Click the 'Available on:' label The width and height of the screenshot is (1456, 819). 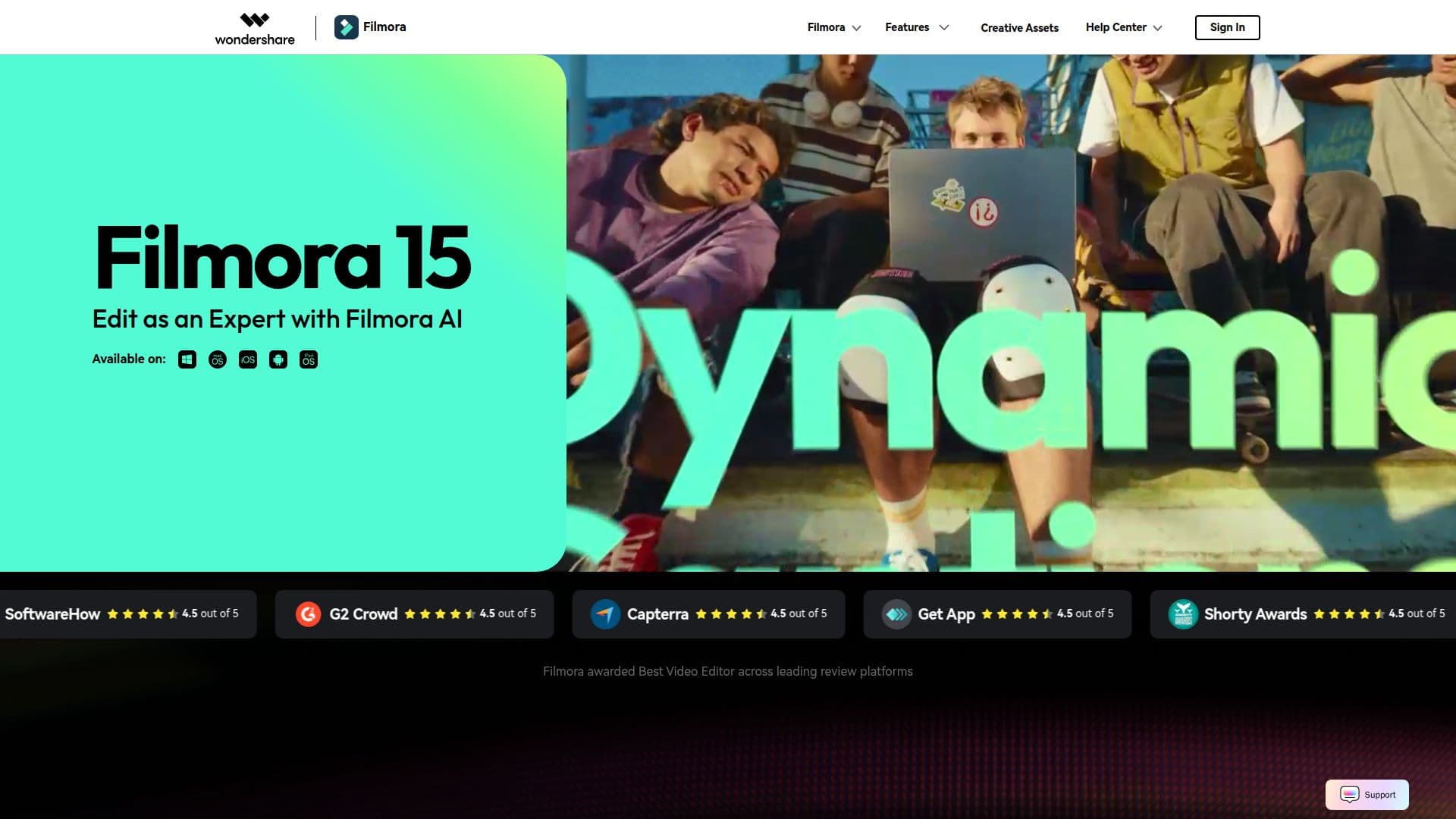129,359
